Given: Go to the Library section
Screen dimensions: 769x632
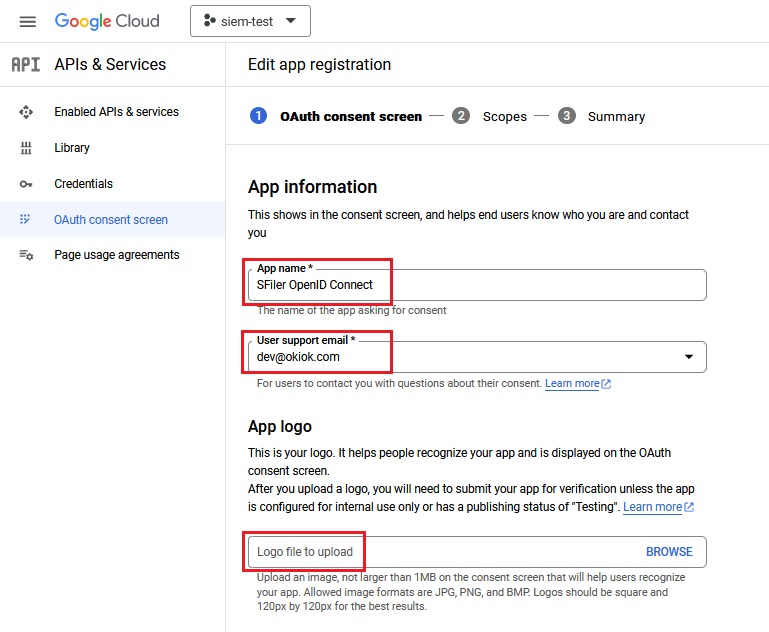Looking at the screenshot, I should 72,148.
